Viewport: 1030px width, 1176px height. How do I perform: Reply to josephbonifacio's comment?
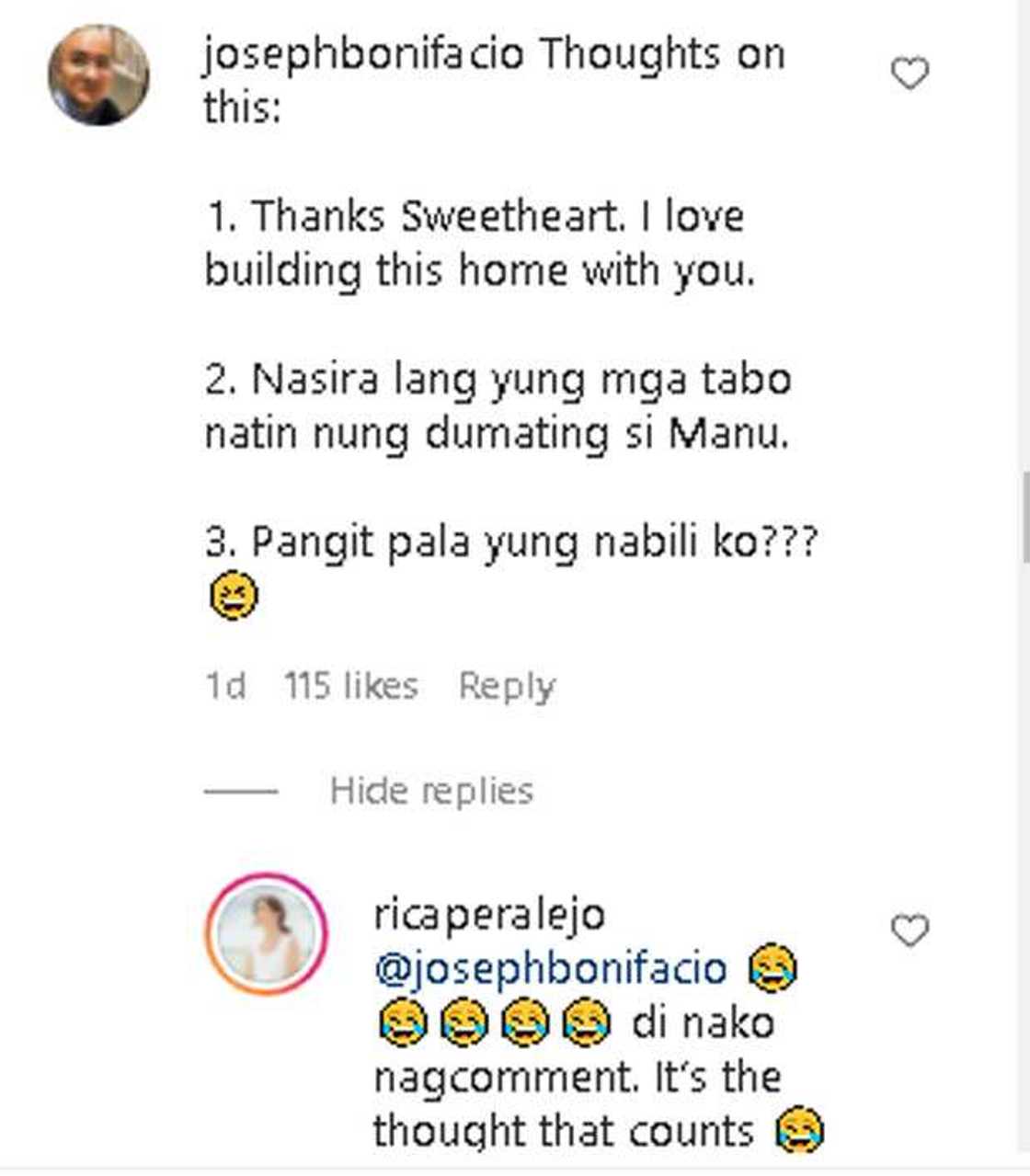(507, 686)
